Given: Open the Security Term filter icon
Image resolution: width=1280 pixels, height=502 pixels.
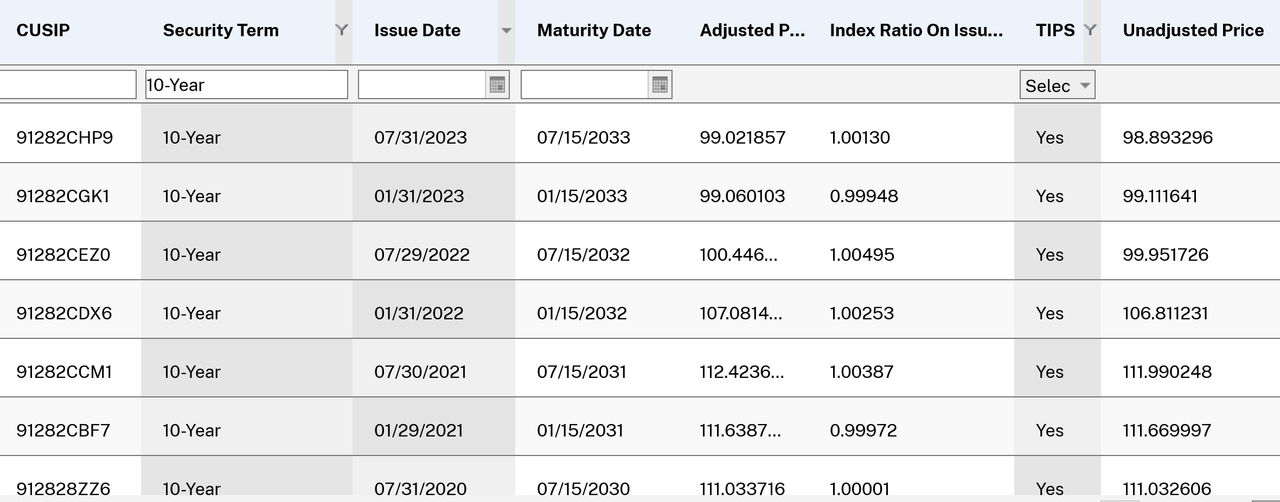Looking at the screenshot, I should (342, 30).
